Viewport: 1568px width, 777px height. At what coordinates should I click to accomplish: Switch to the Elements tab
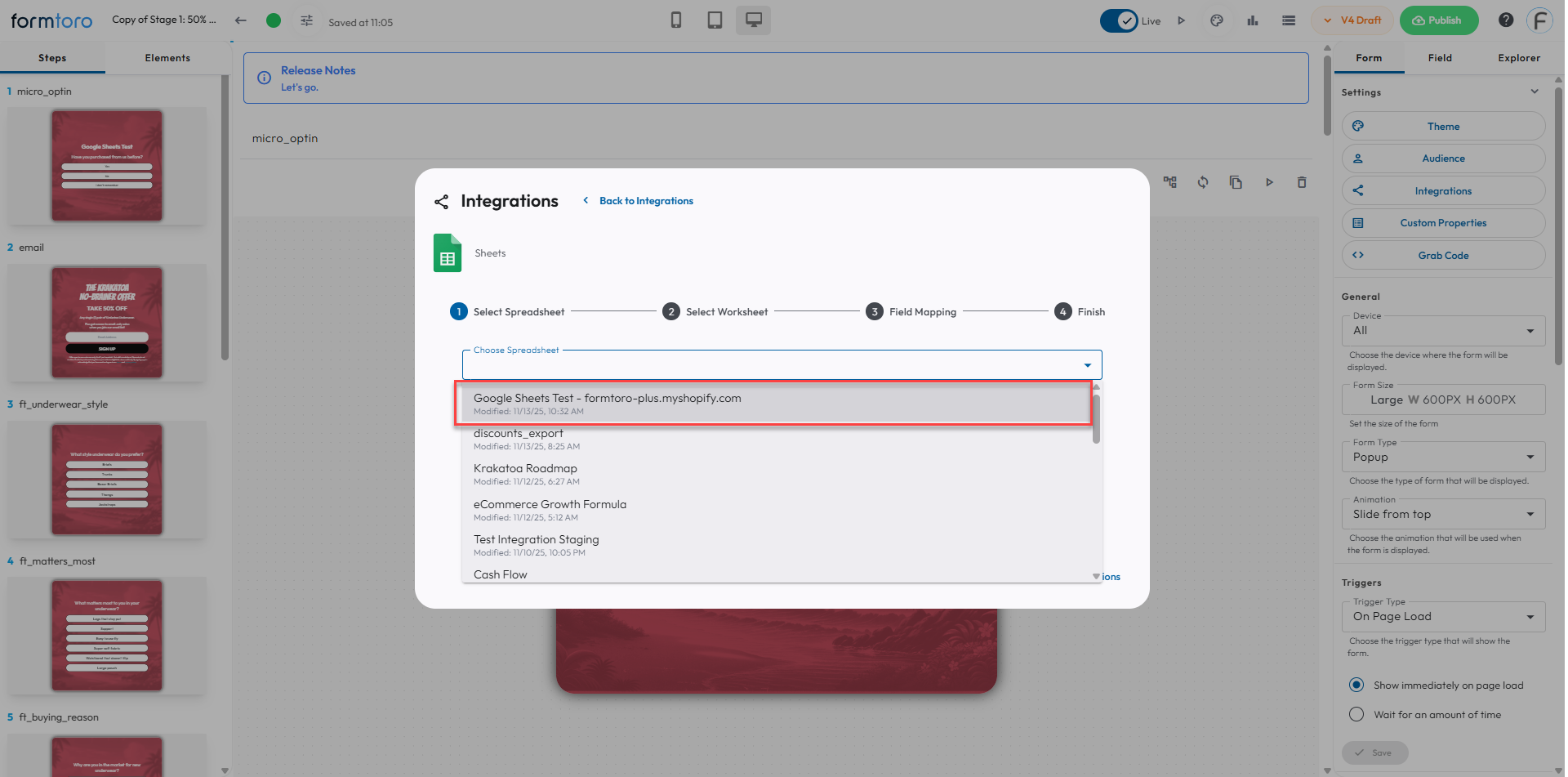pyautogui.click(x=167, y=58)
